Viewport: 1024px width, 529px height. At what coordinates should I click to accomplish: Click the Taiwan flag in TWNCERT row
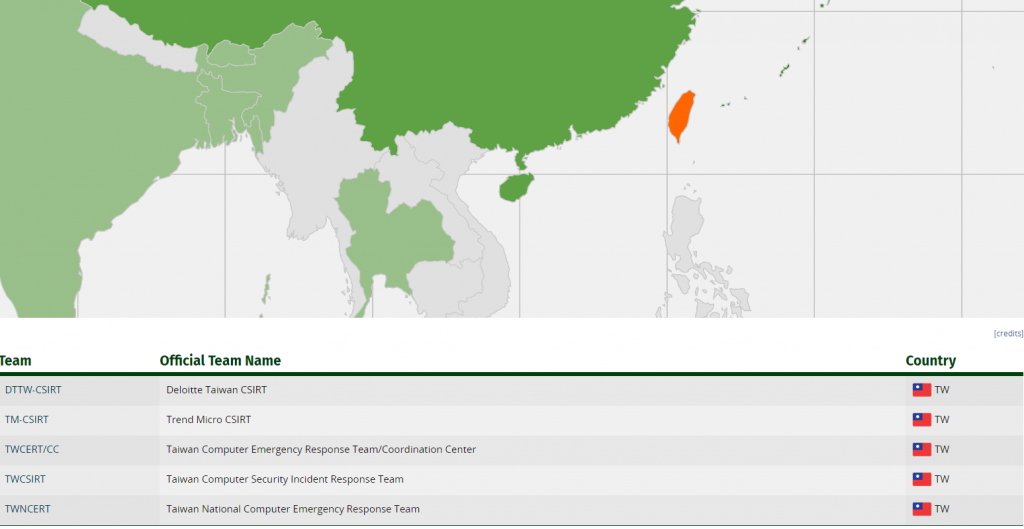[921, 509]
